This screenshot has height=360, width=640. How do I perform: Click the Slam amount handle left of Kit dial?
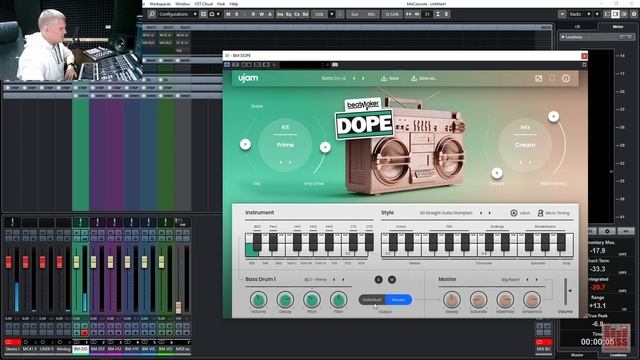(245, 144)
